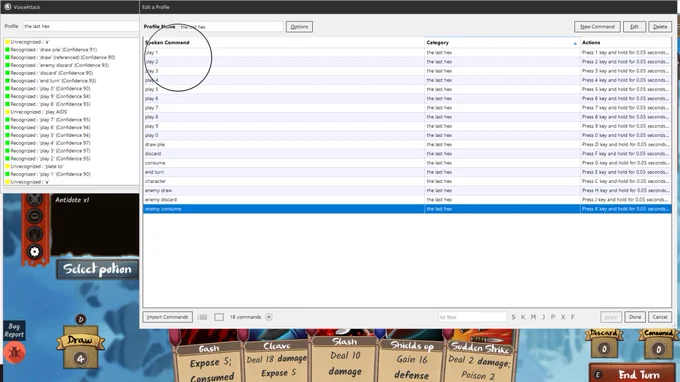Image resolution: width=680 pixels, height=382 pixels.
Task: Click the Cancel button
Action: coord(660,317)
